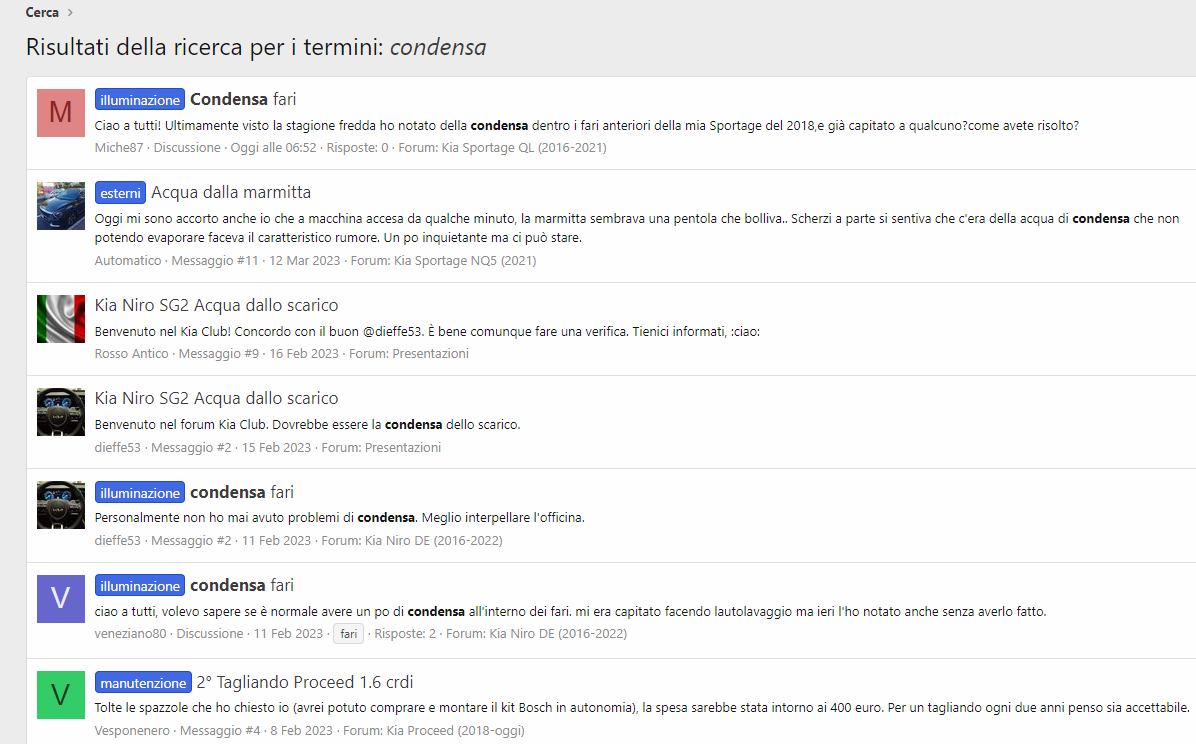The width and height of the screenshot is (1196, 744).
Task: Open Kia Niro SG2 post dated 15 Feb 2023
Action: (x=217, y=398)
